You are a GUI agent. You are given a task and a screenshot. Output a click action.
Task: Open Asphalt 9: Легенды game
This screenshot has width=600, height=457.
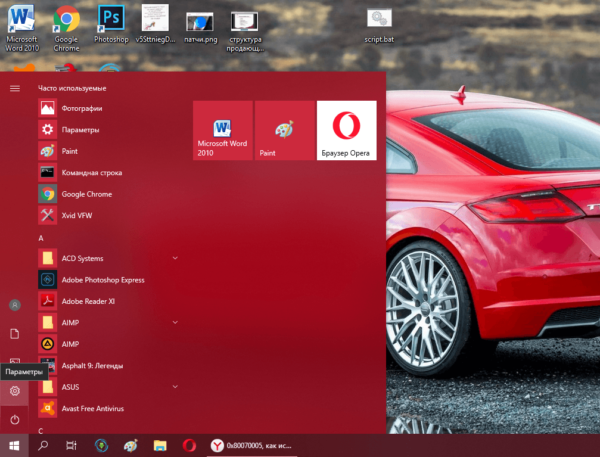tap(109, 366)
